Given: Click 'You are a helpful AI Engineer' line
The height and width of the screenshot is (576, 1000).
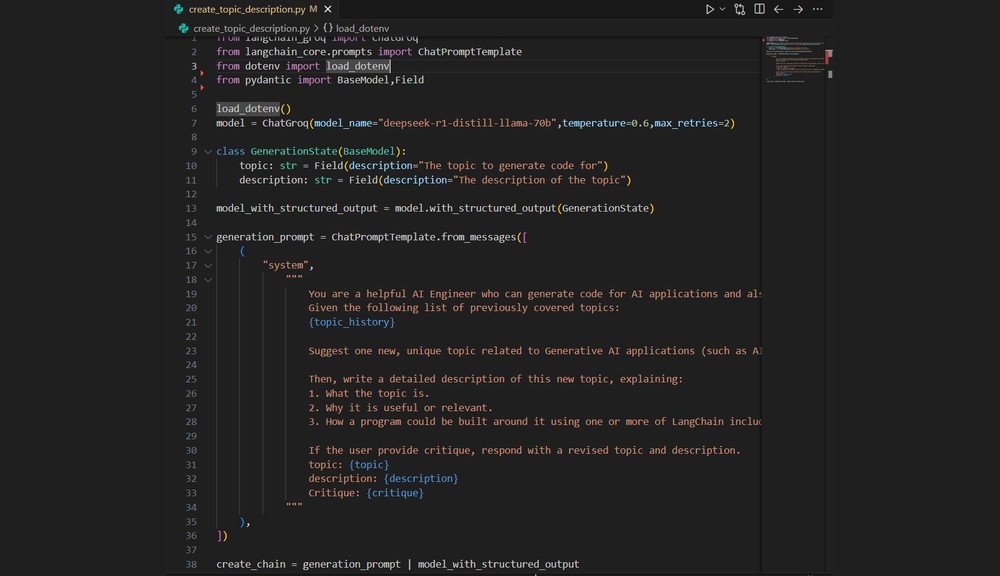Looking at the screenshot, I should 534,294.
